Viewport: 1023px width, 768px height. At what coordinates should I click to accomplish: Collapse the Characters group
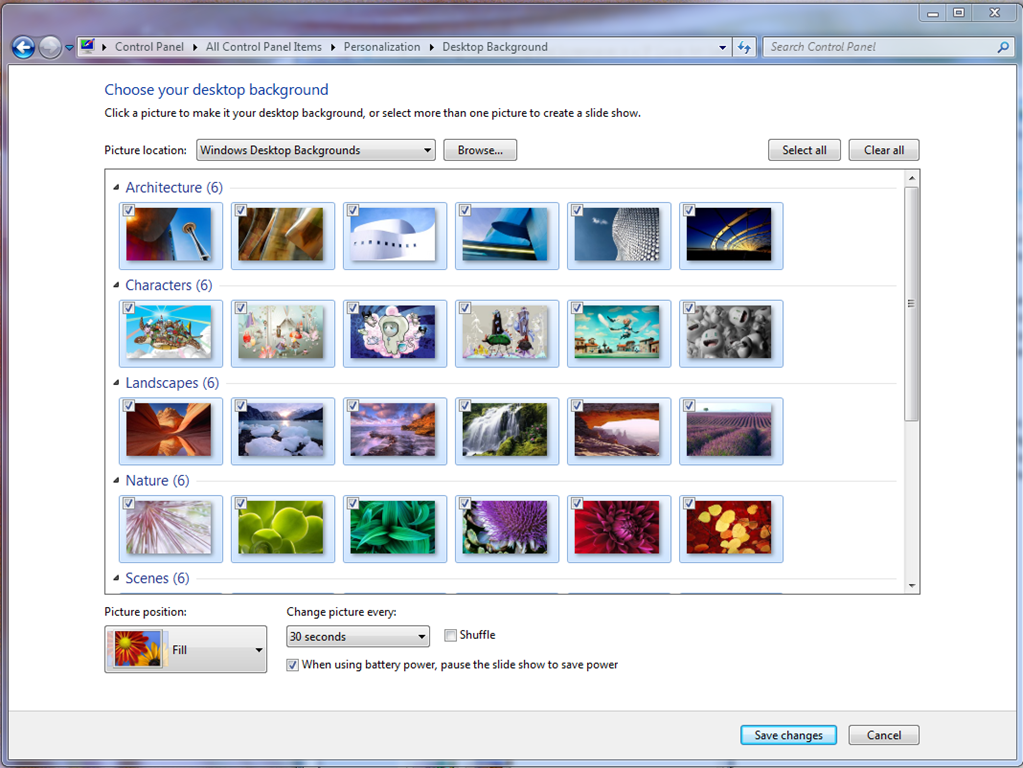pyautogui.click(x=116, y=286)
